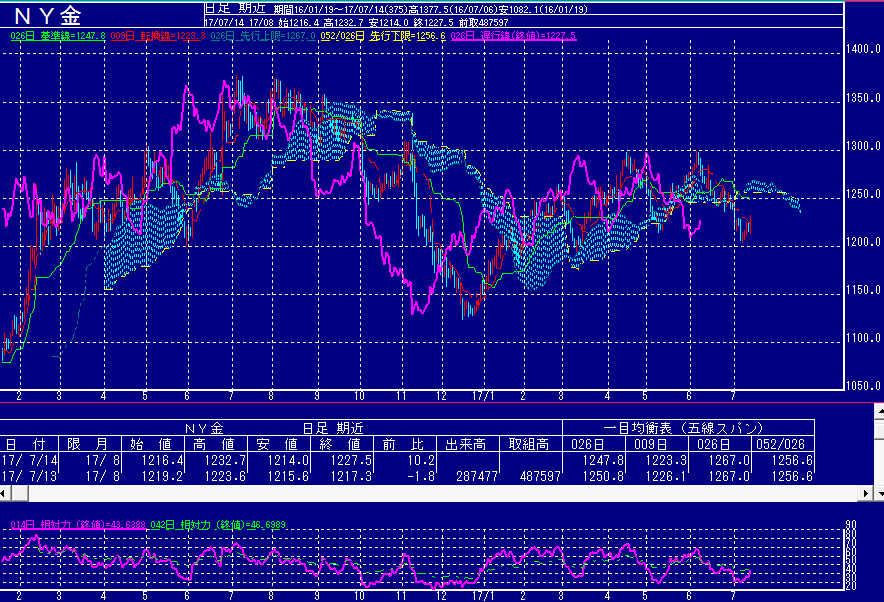Click the 取組高 column header

(529, 444)
